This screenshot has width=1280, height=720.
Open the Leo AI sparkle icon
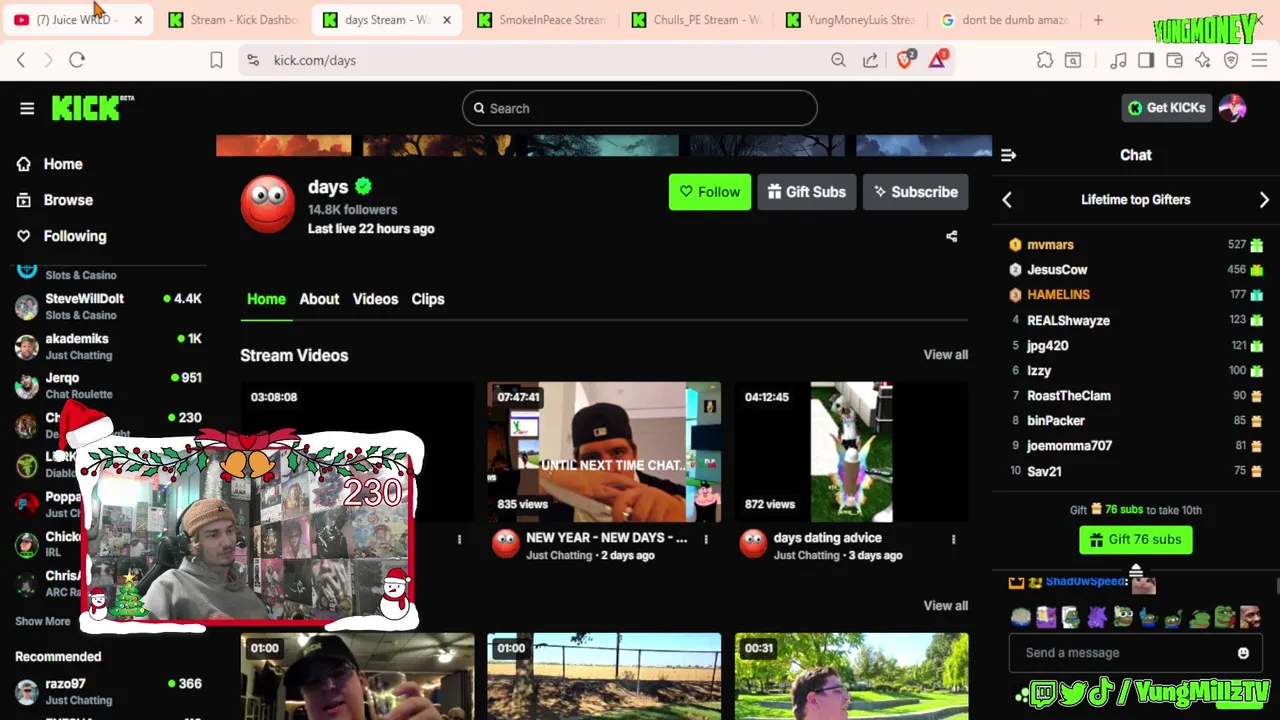click(1202, 60)
